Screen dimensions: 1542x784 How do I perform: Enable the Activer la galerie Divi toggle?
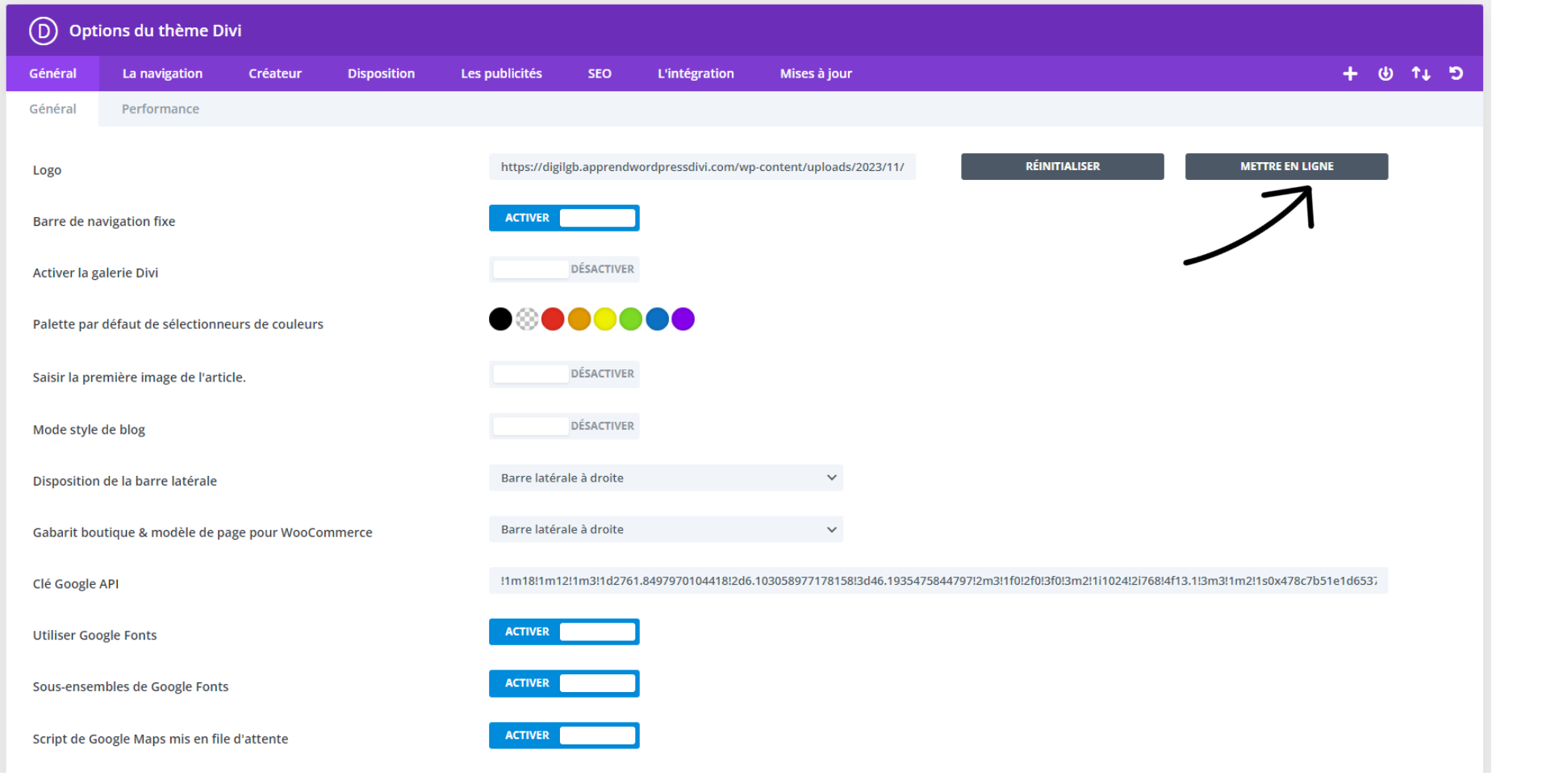tap(564, 269)
